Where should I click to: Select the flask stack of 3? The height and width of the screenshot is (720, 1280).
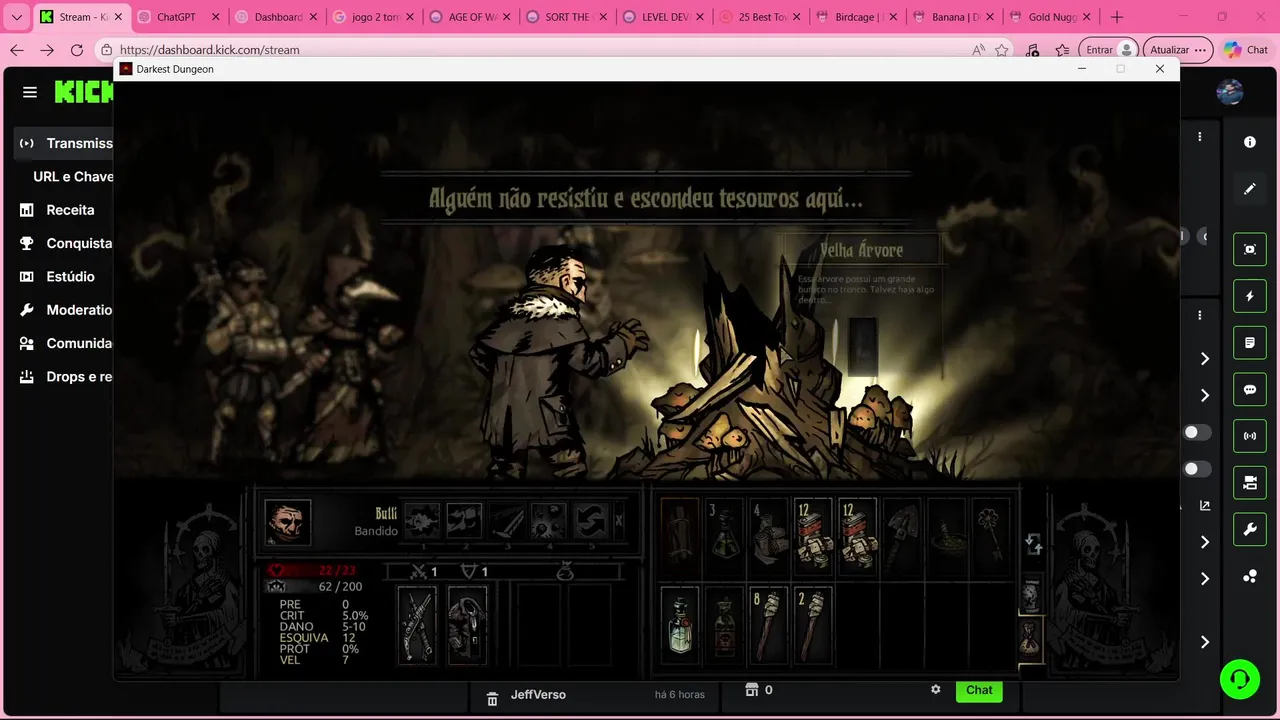[x=725, y=535]
